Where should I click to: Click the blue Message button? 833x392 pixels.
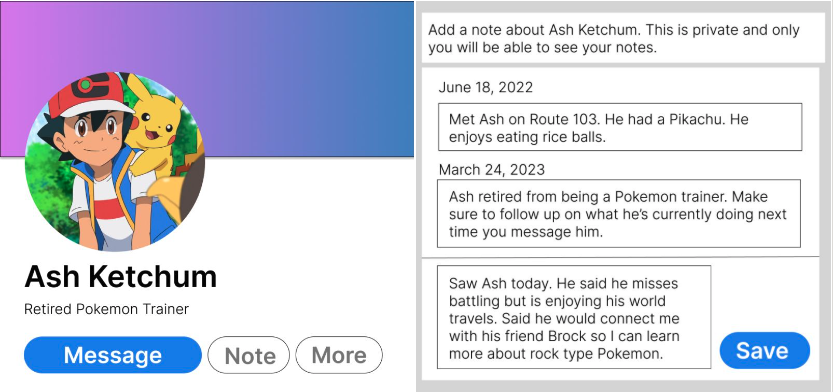point(113,355)
